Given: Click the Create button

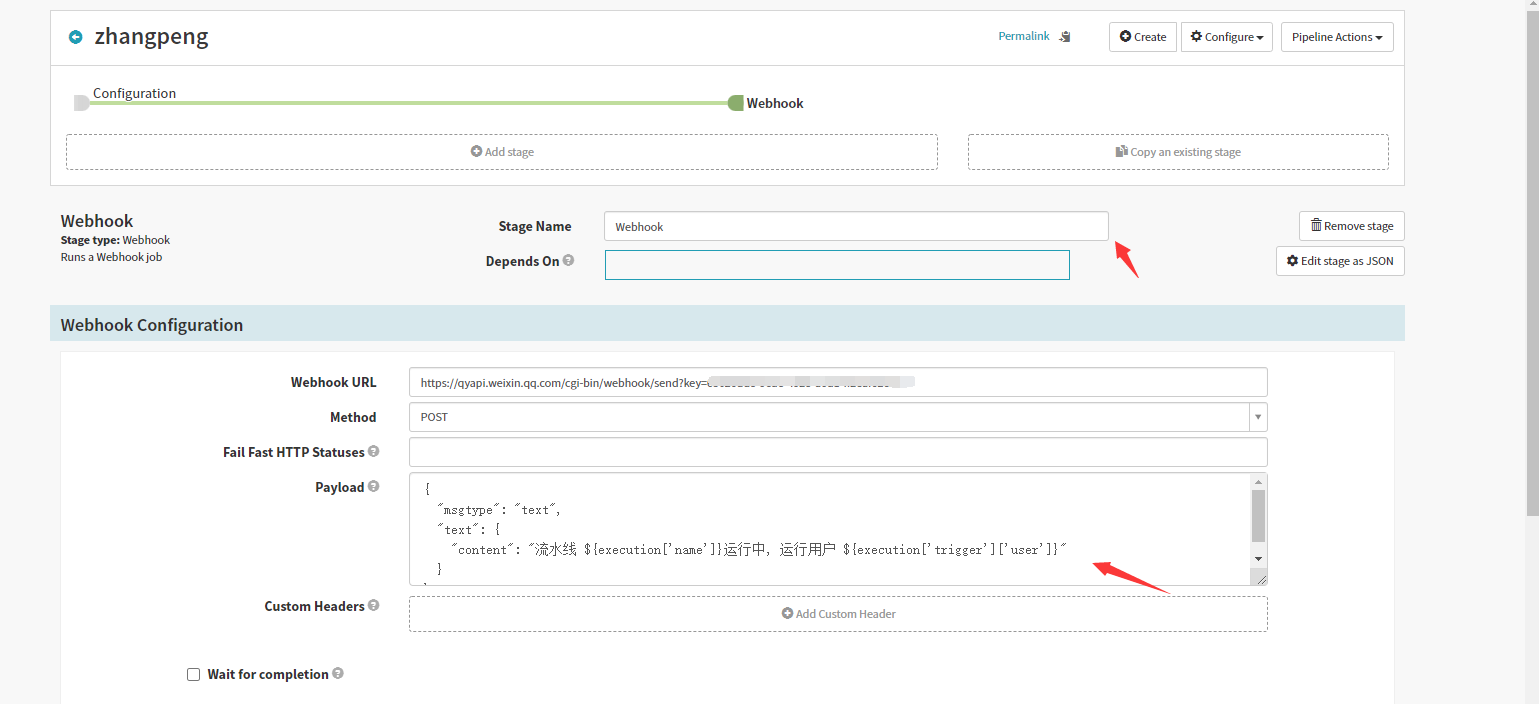Looking at the screenshot, I should point(1143,37).
